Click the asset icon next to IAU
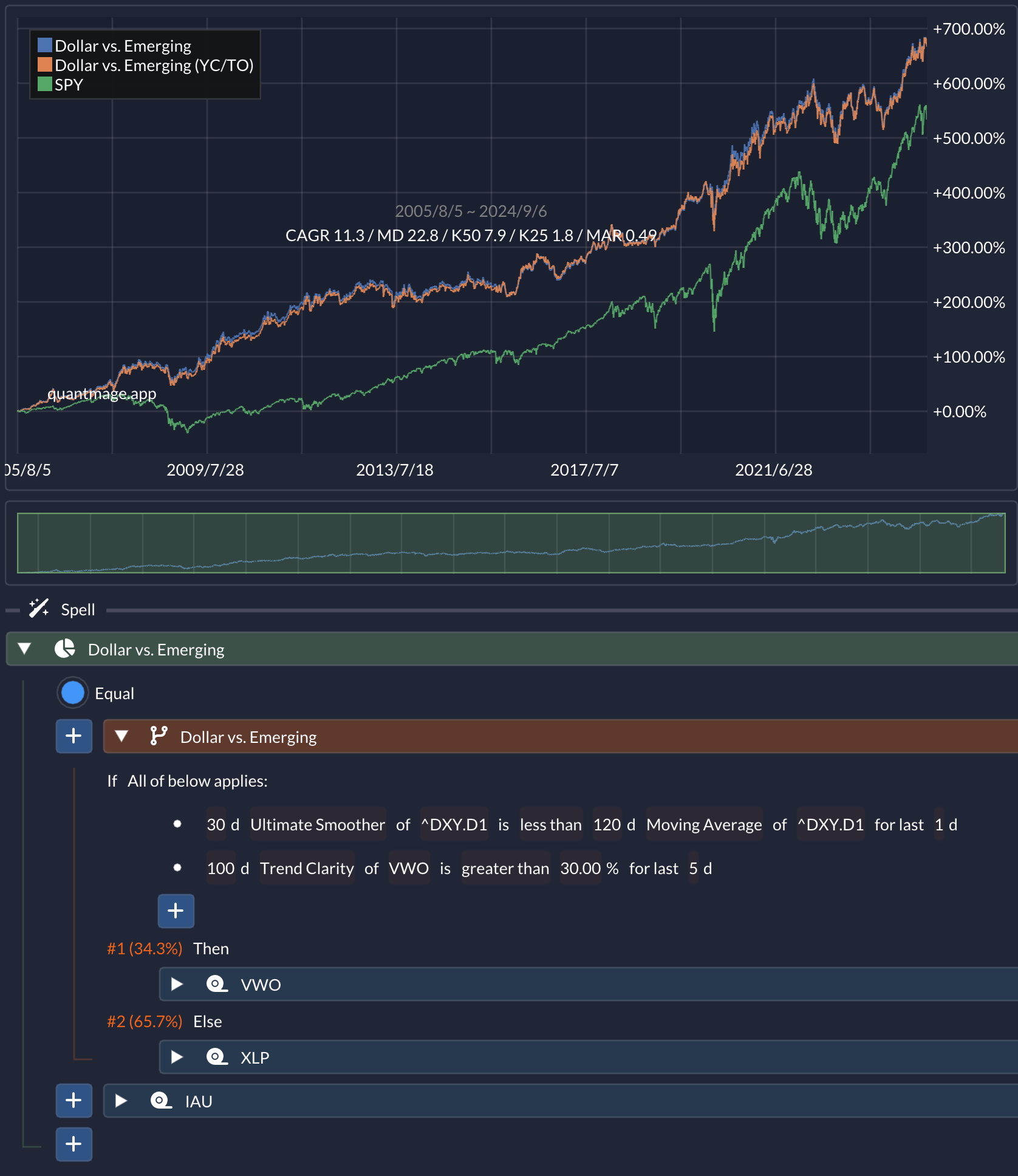The width and height of the screenshot is (1018, 1176). [161, 1101]
